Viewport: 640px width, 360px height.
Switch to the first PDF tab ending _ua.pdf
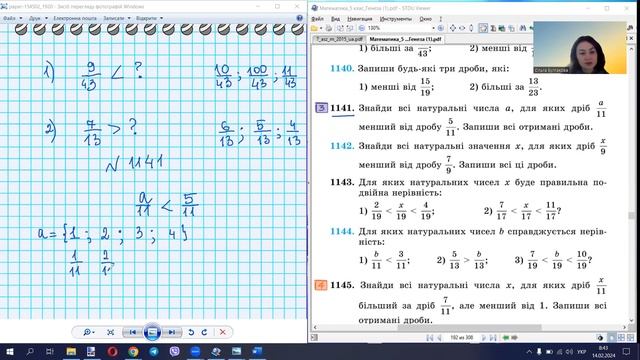339,39
